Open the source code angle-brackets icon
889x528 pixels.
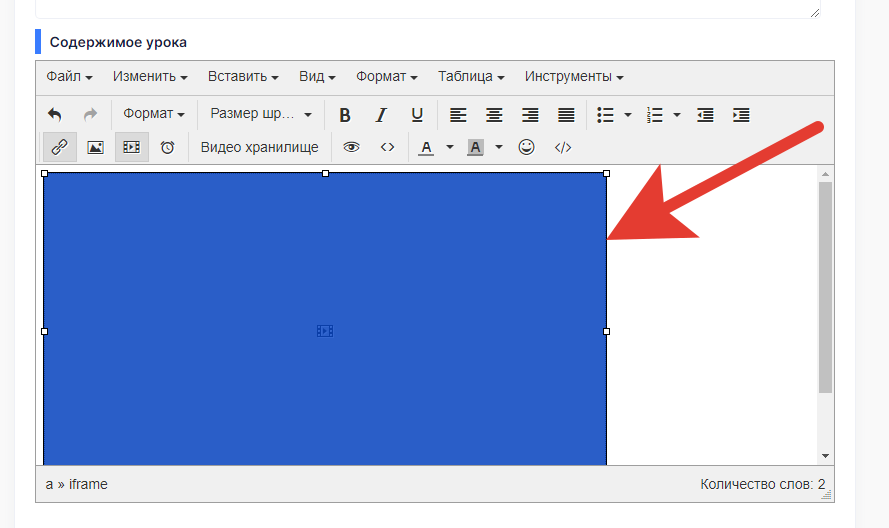point(387,147)
